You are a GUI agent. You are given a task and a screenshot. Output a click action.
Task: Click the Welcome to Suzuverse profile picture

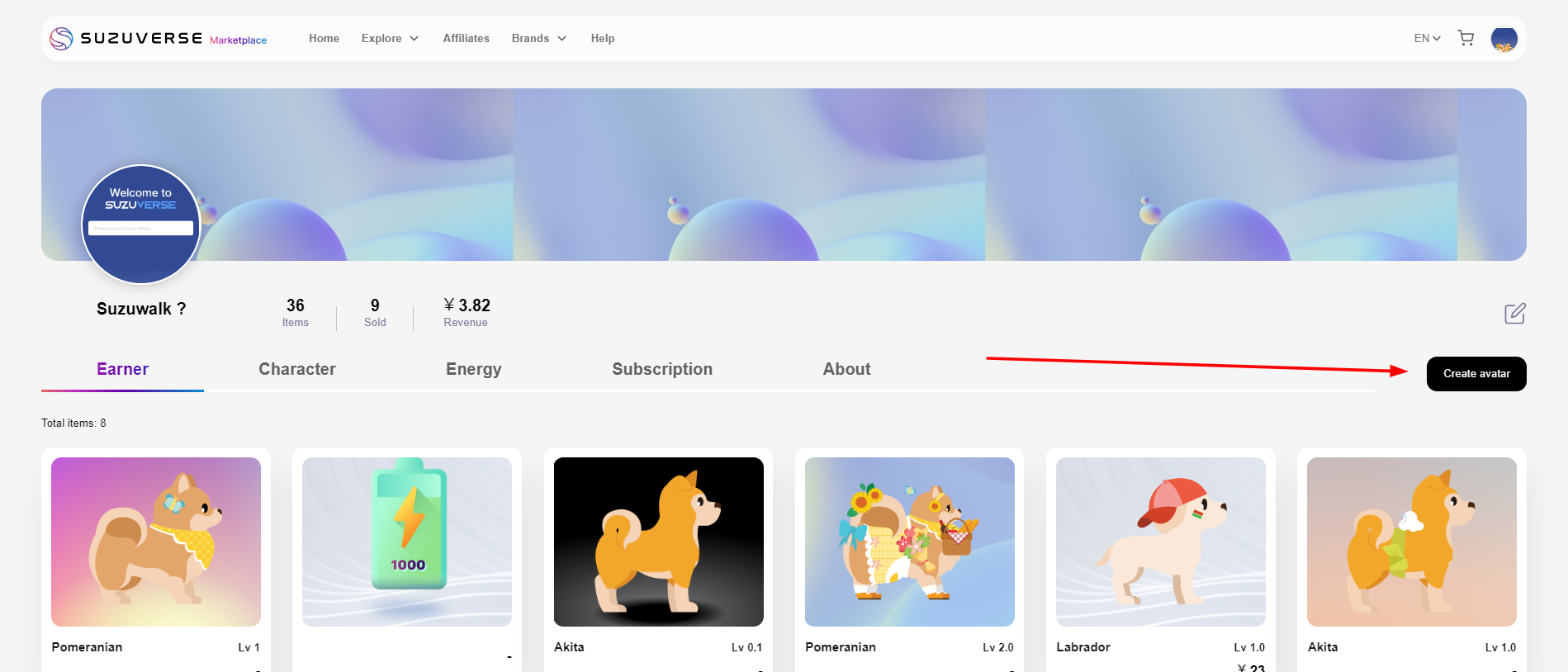141,225
